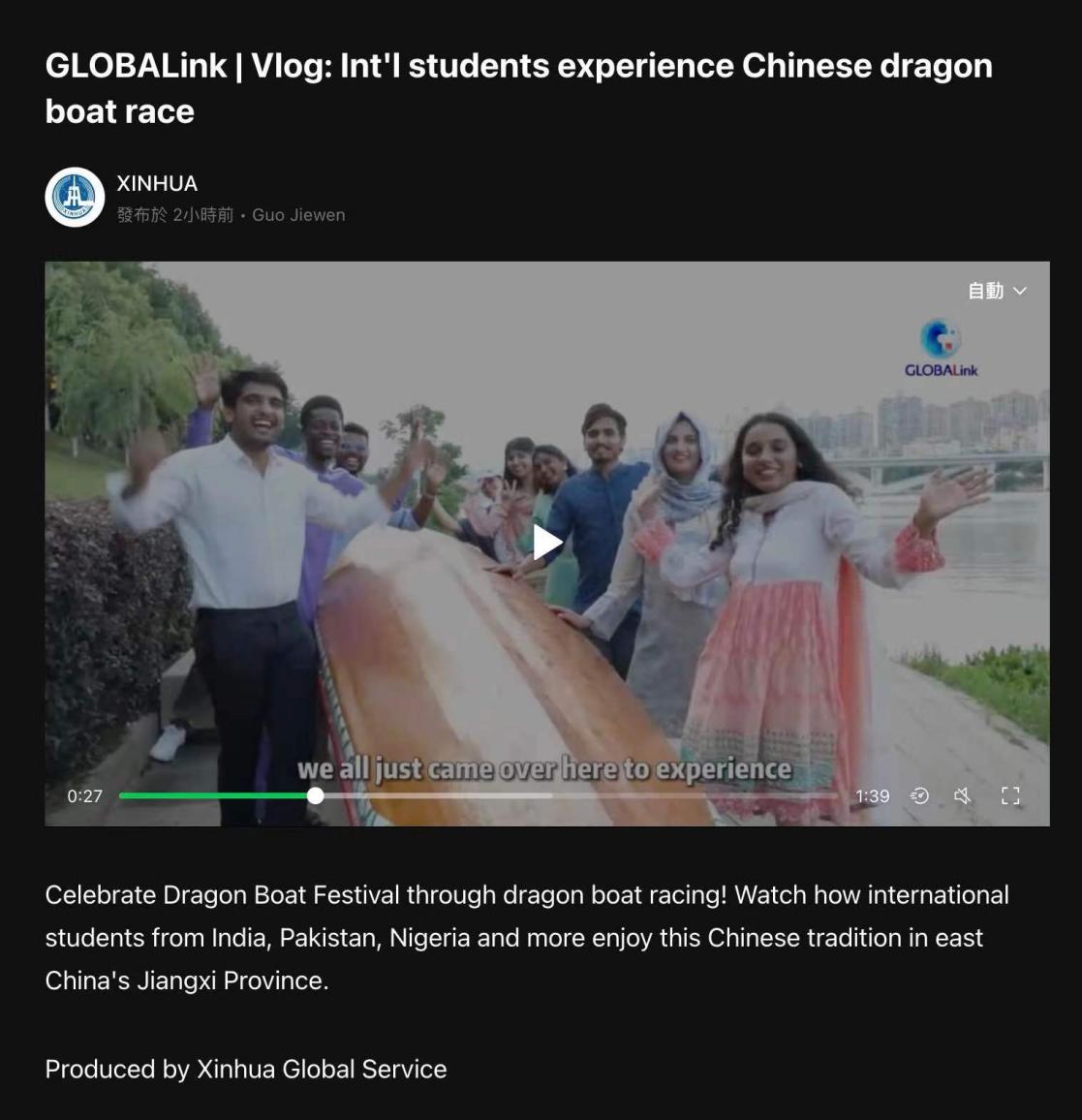Open author Guo Jiewen's name link

(x=298, y=215)
